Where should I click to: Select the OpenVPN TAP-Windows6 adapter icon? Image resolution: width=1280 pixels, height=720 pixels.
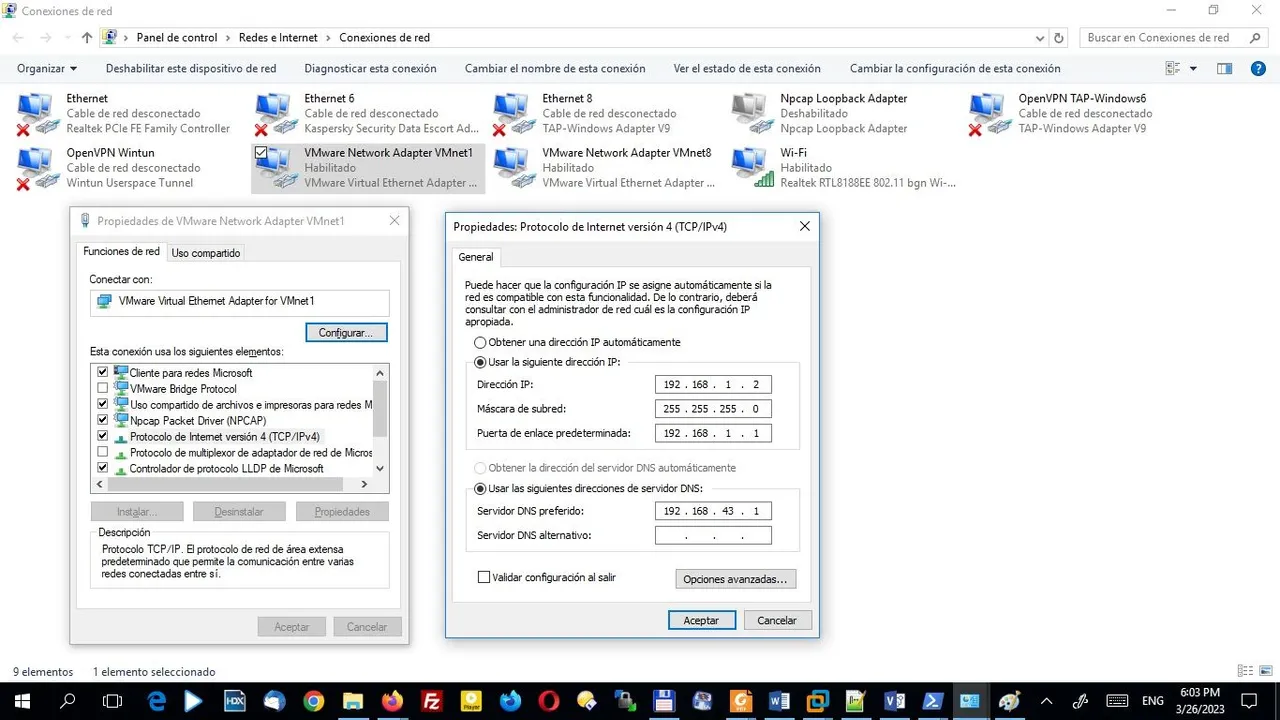[x=990, y=114]
